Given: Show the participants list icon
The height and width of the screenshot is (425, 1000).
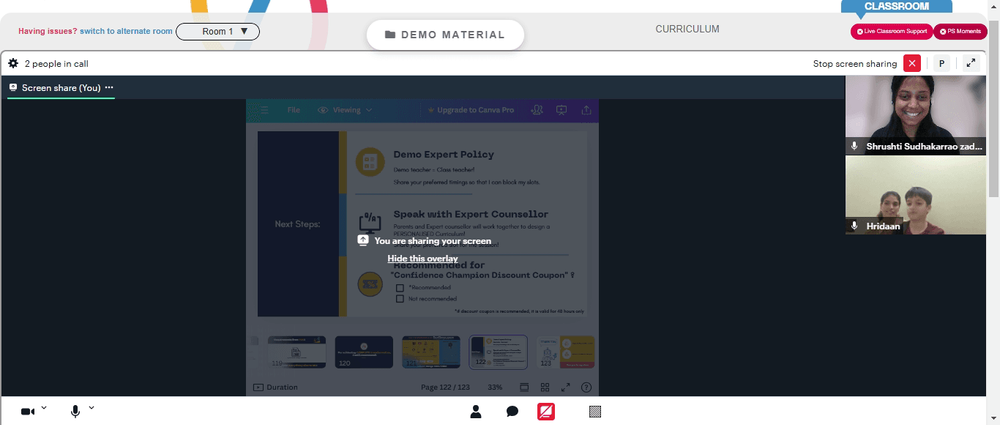Looking at the screenshot, I should (x=476, y=412).
